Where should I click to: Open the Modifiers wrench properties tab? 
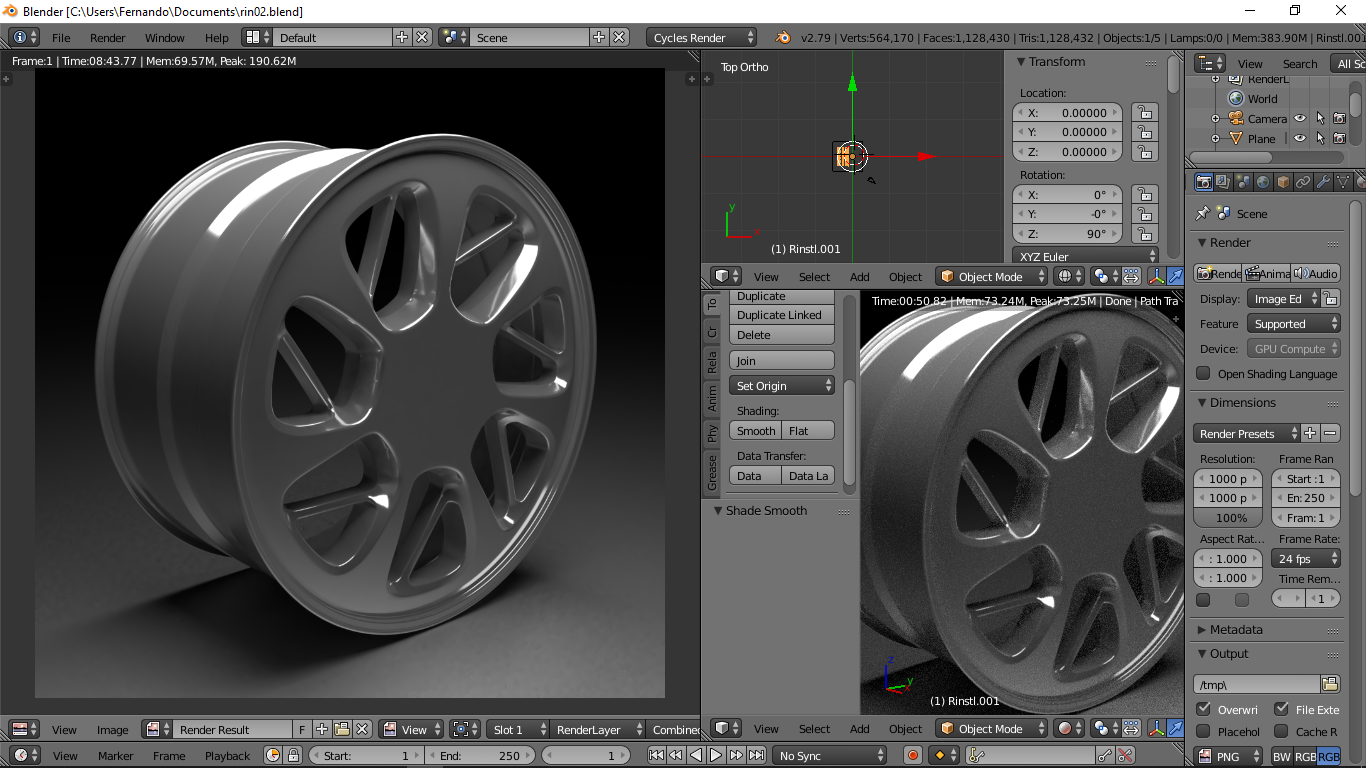[1323, 182]
